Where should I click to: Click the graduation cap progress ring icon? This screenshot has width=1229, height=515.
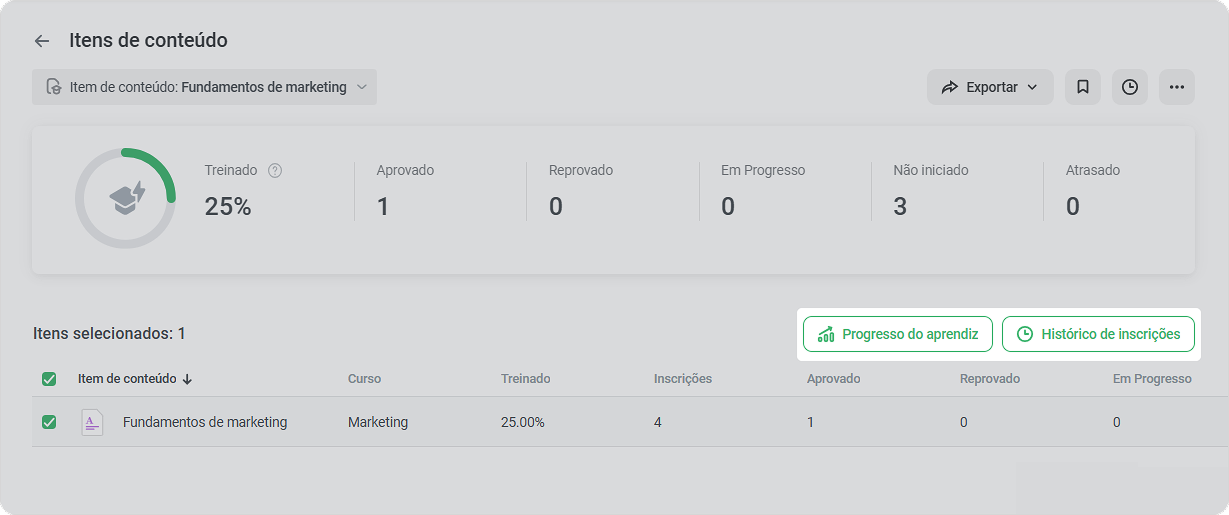click(x=127, y=199)
